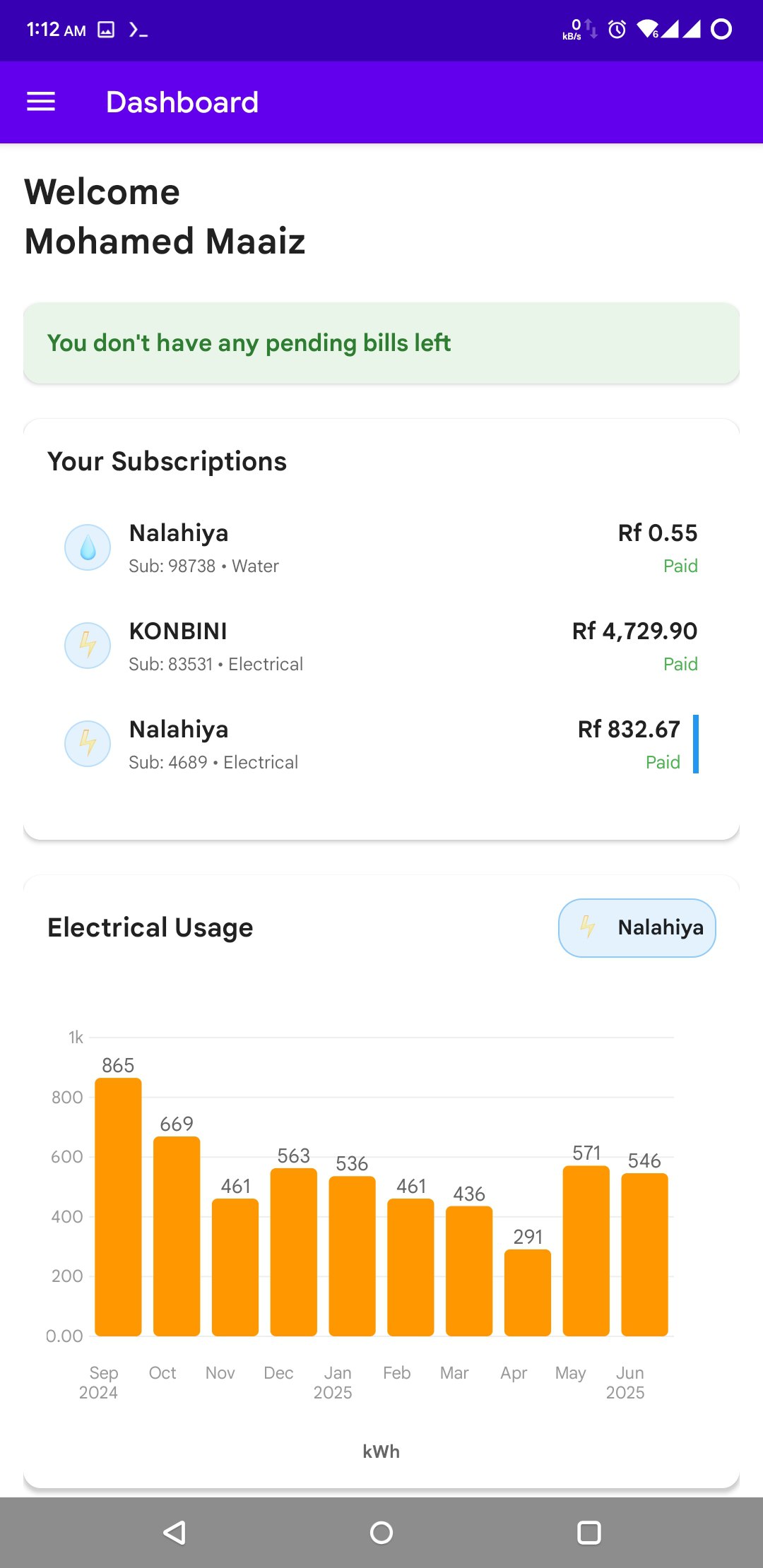
Task: Tap the lightning icon beside KONBINI
Action: point(88,646)
